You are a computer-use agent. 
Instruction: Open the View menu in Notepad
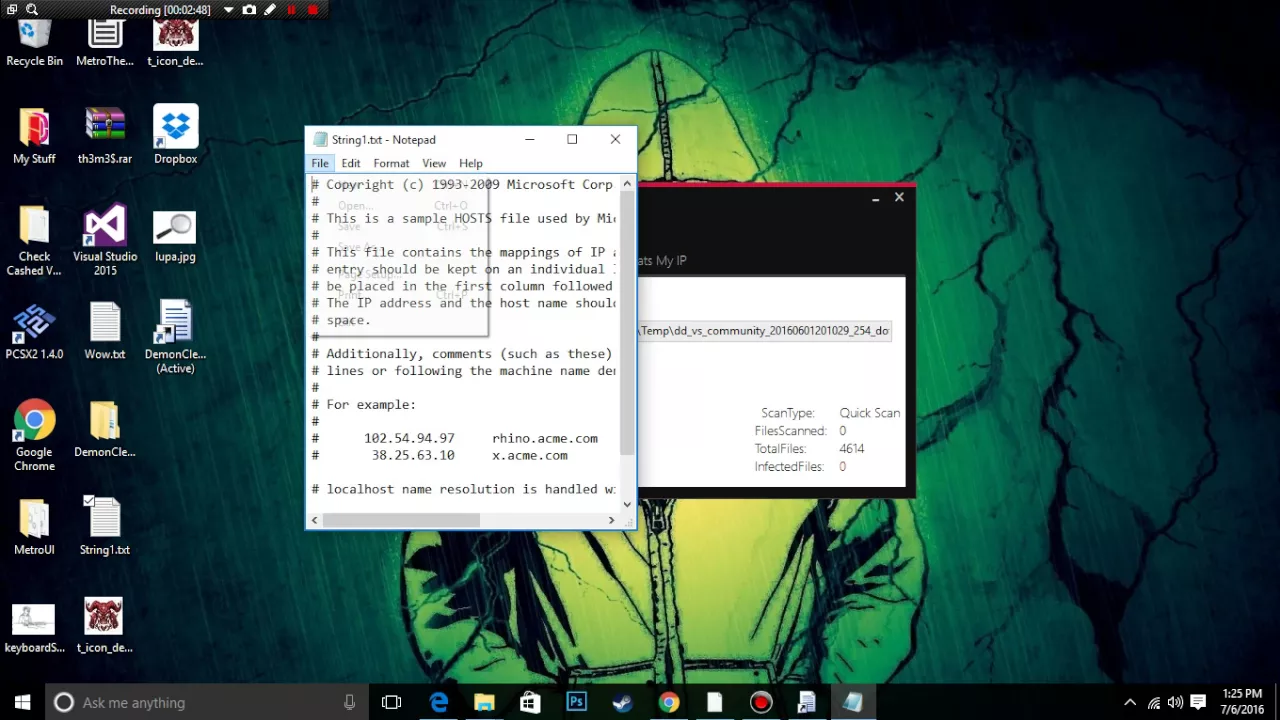[434, 163]
